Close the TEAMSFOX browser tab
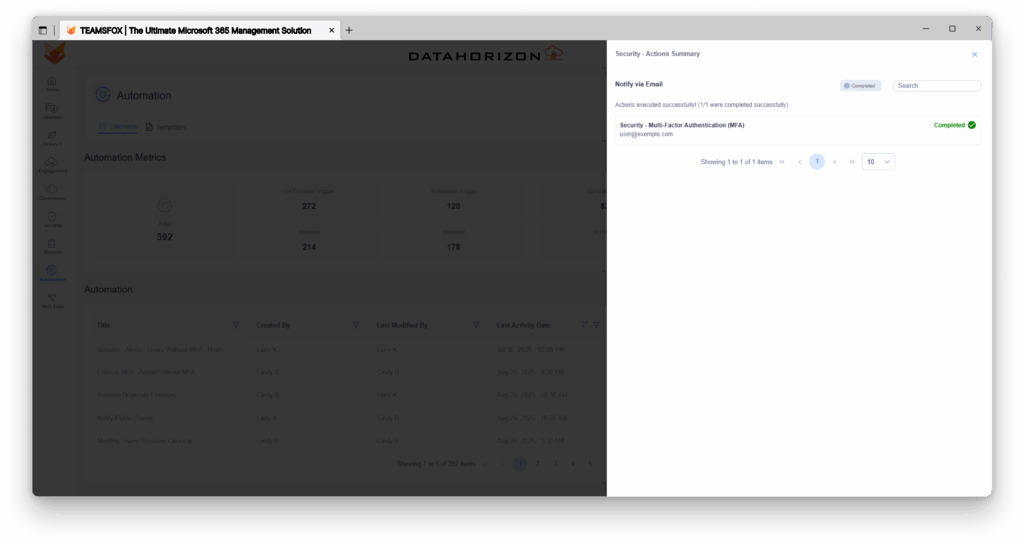 pyautogui.click(x=331, y=30)
